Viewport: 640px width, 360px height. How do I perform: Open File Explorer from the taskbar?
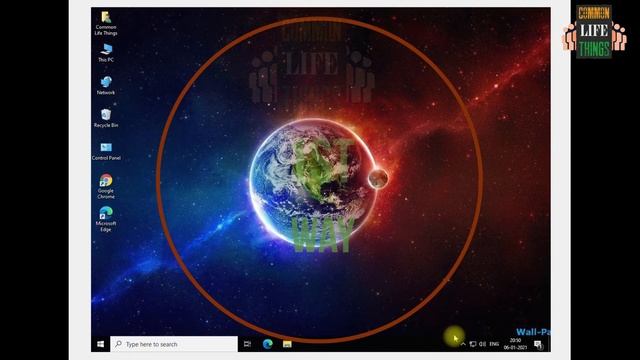287,344
